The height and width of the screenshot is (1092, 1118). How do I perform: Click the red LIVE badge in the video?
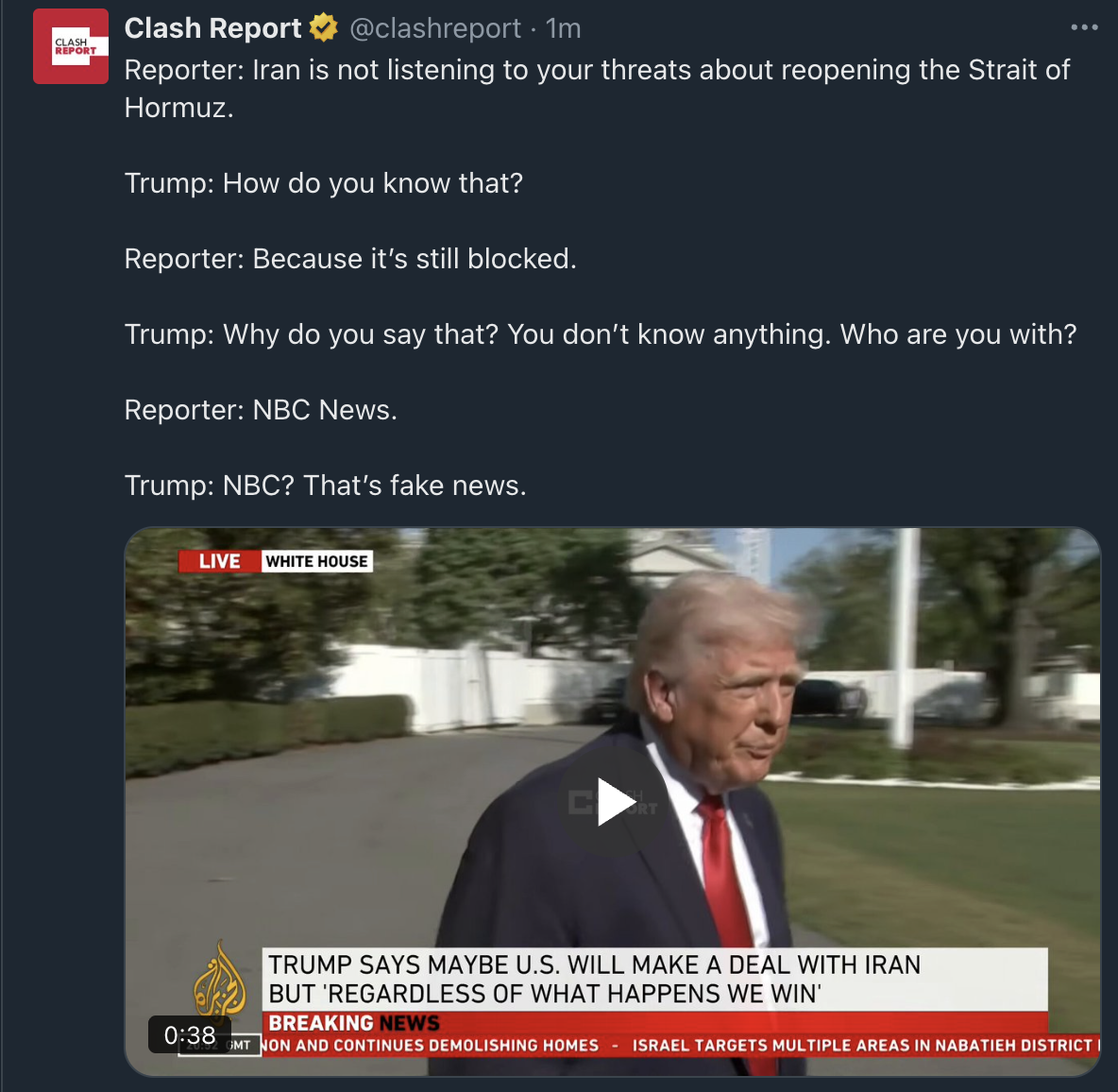point(220,561)
